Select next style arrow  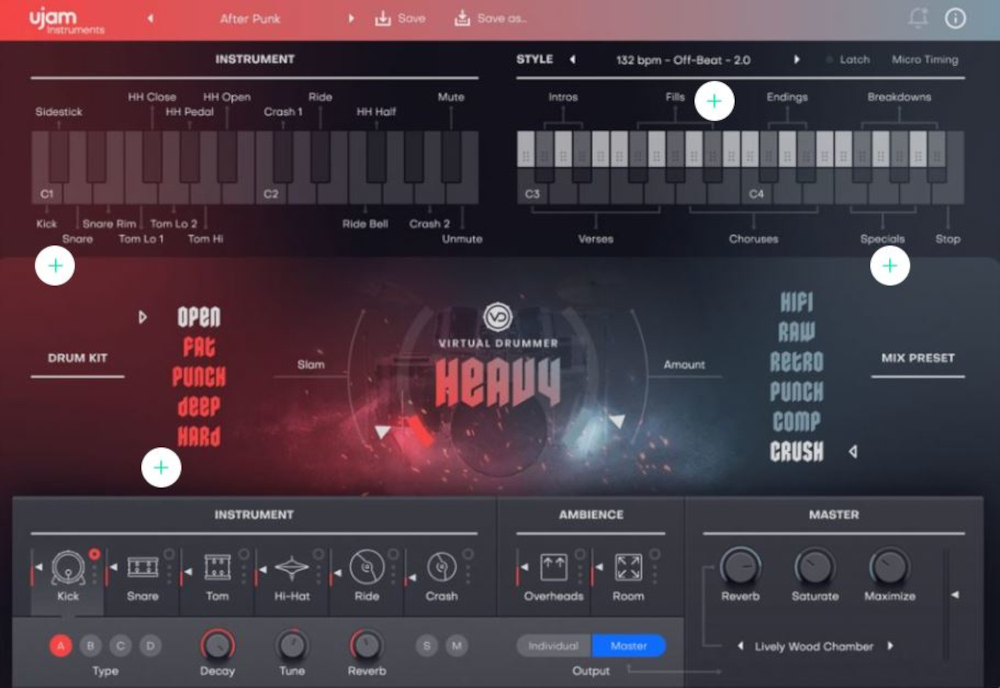click(x=797, y=59)
